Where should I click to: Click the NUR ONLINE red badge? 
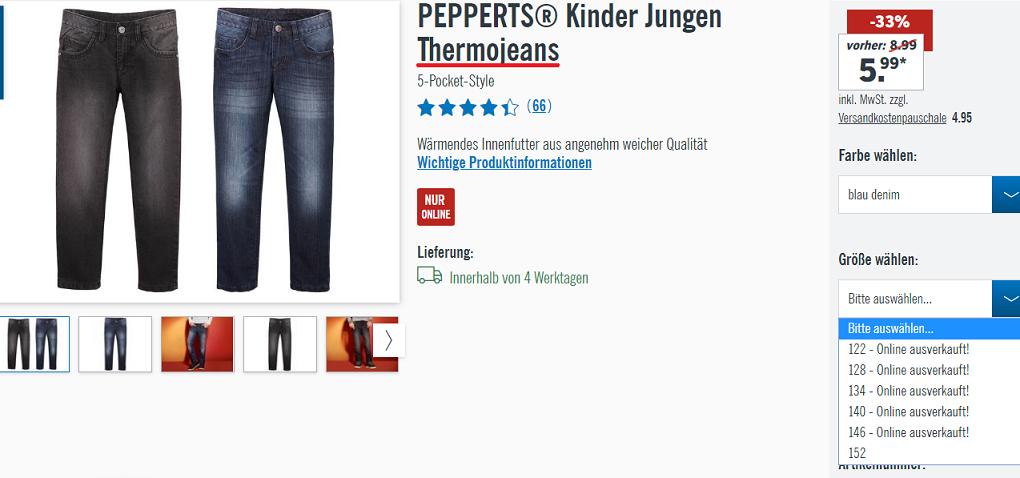(436, 207)
